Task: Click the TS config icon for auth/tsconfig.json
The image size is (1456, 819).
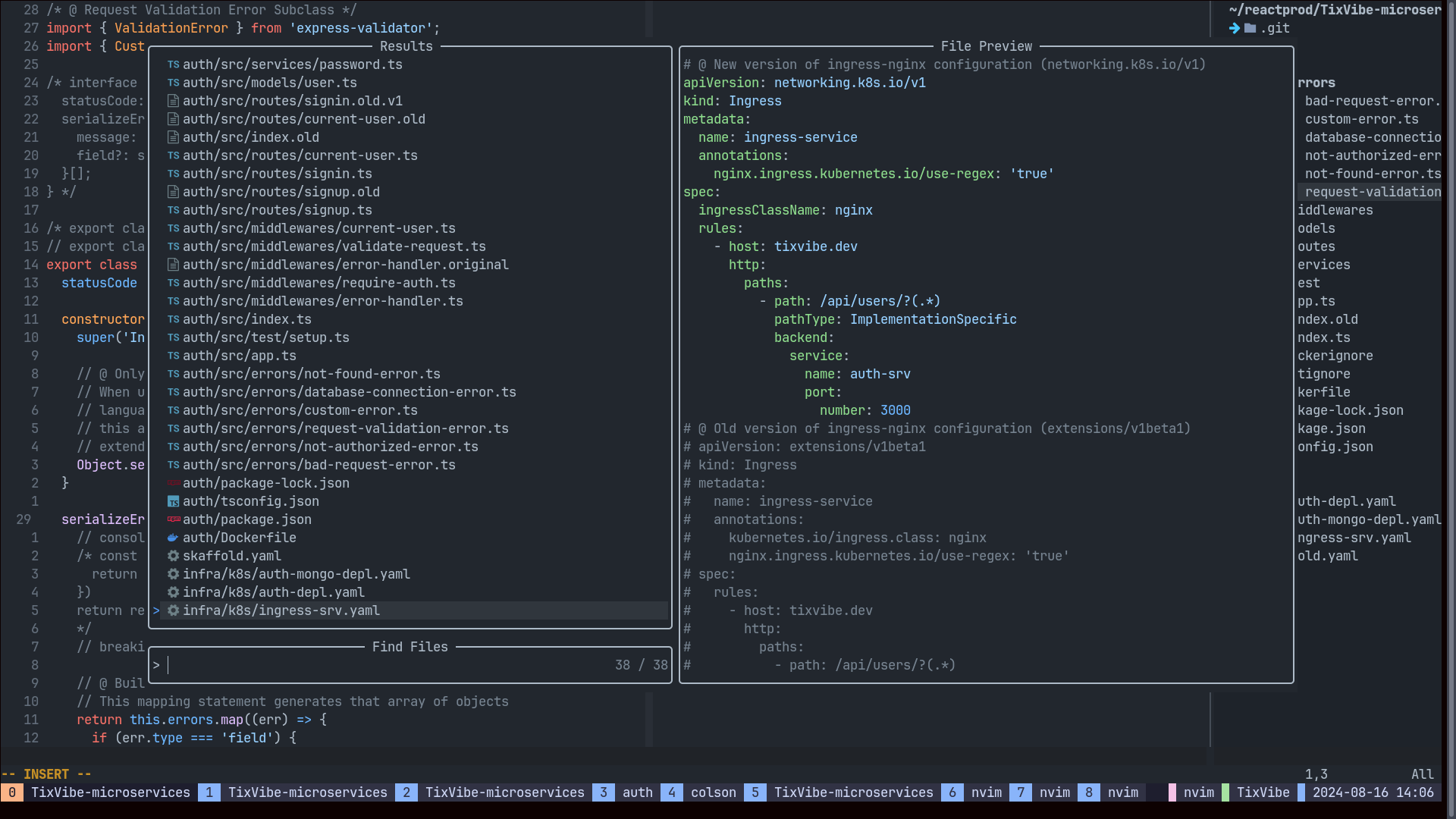Action: 173,501
